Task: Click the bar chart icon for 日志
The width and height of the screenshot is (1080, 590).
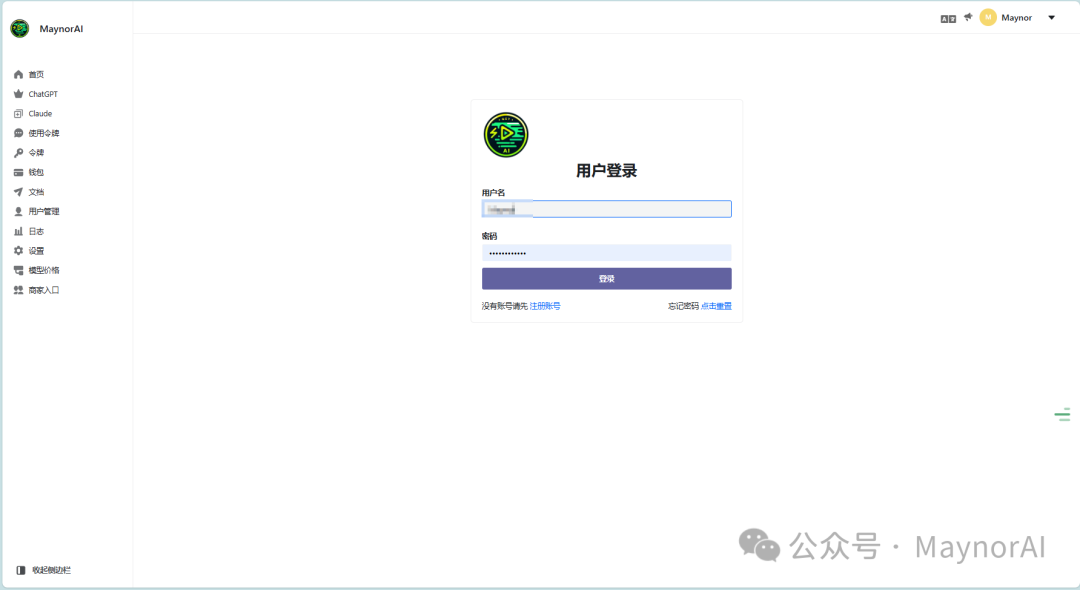Action: coord(18,231)
